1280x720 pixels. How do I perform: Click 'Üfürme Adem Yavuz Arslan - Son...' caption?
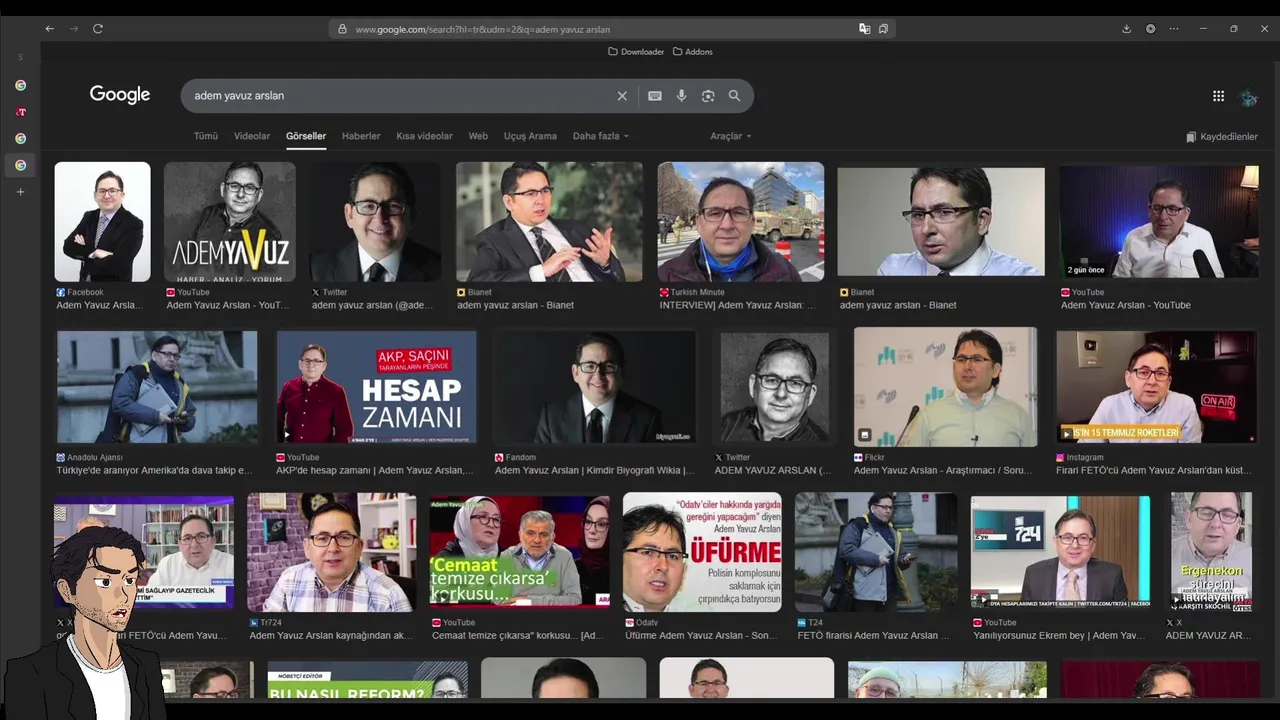tap(701, 635)
